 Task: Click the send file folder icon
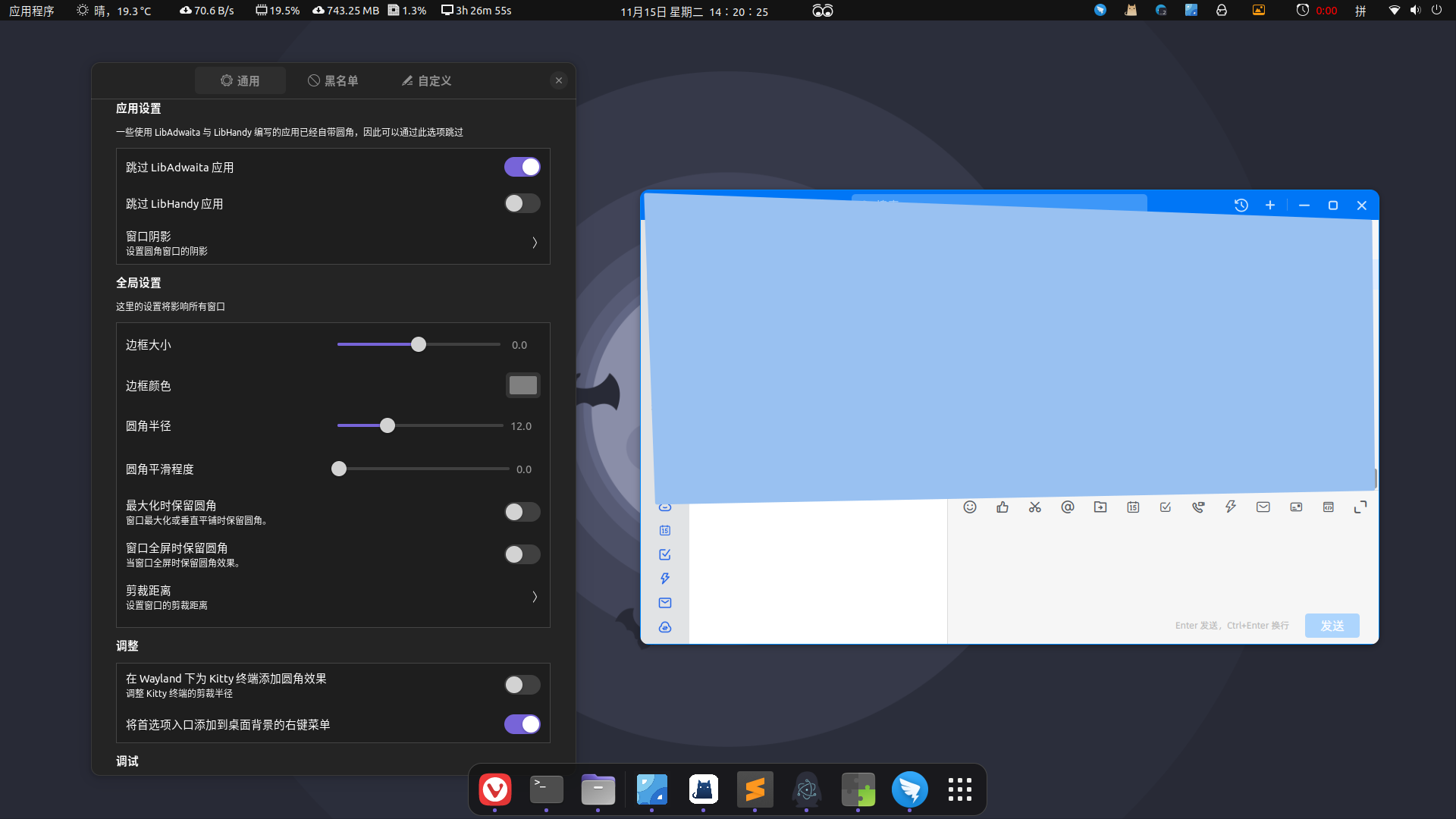1100,507
